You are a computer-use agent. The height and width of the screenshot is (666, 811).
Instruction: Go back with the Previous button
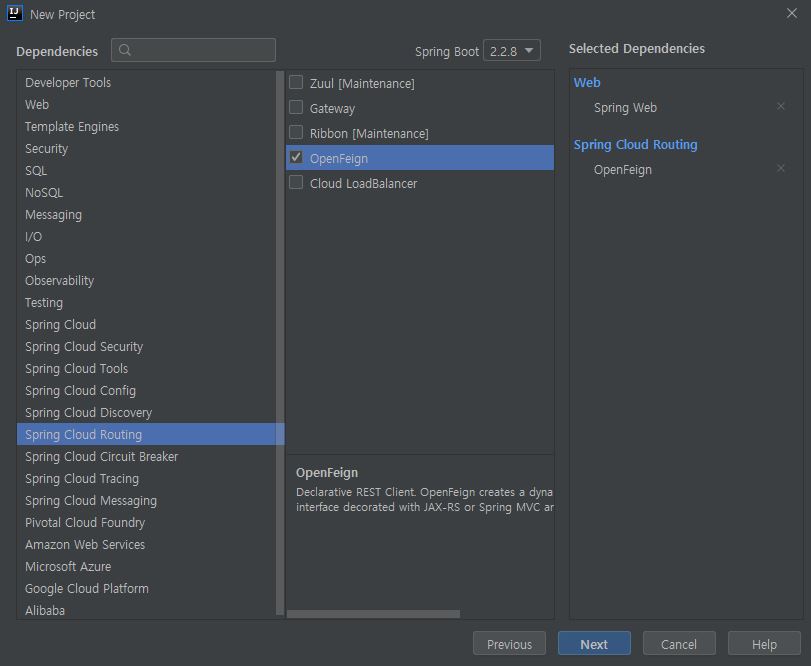click(x=509, y=644)
